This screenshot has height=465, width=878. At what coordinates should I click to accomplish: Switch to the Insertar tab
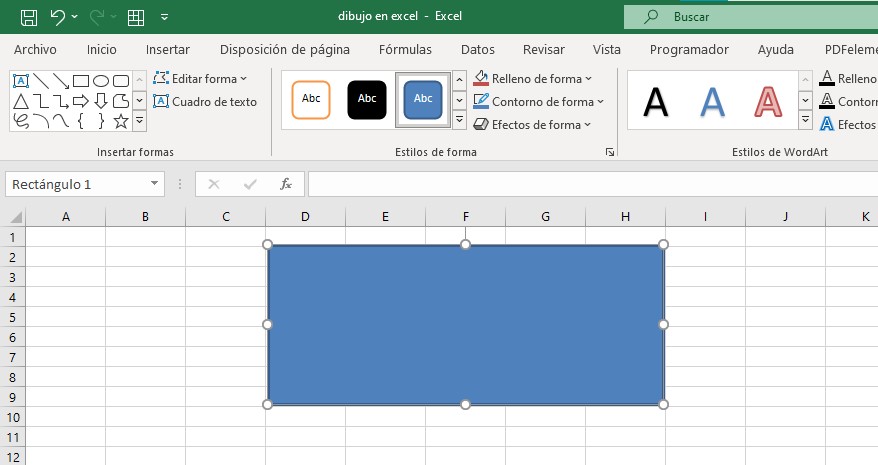[x=168, y=50]
